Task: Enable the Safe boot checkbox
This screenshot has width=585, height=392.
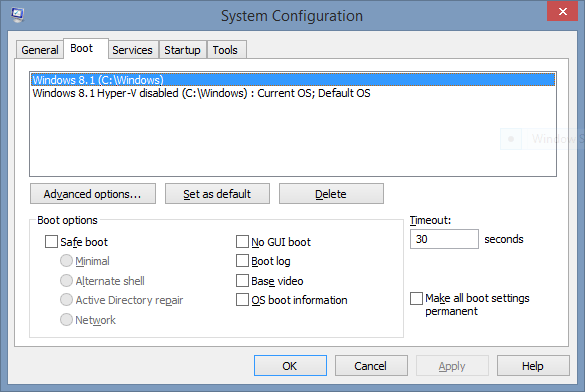Action: (51, 242)
